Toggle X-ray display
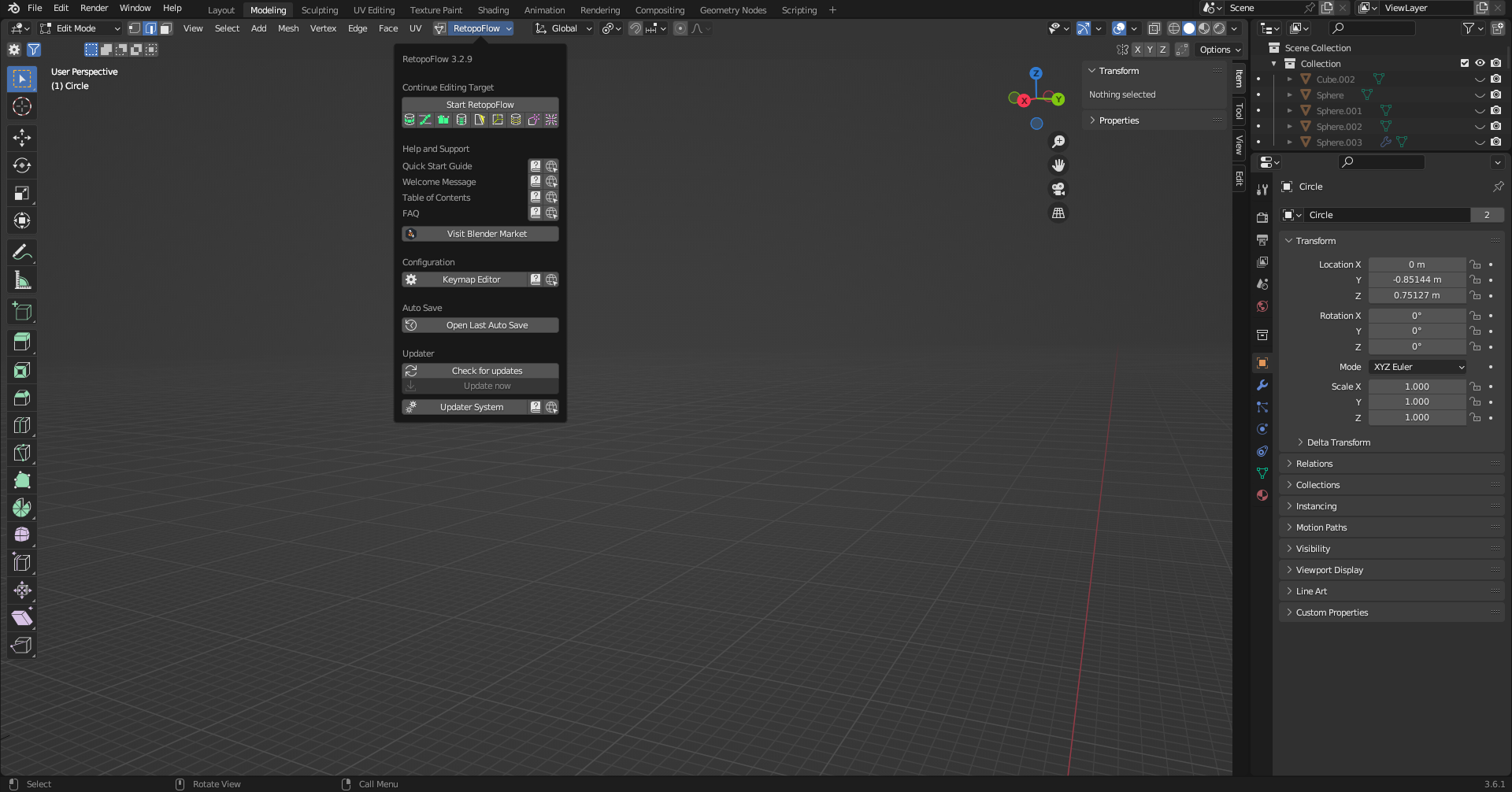Screen dimensions: 1512x792 [1154, 28]
